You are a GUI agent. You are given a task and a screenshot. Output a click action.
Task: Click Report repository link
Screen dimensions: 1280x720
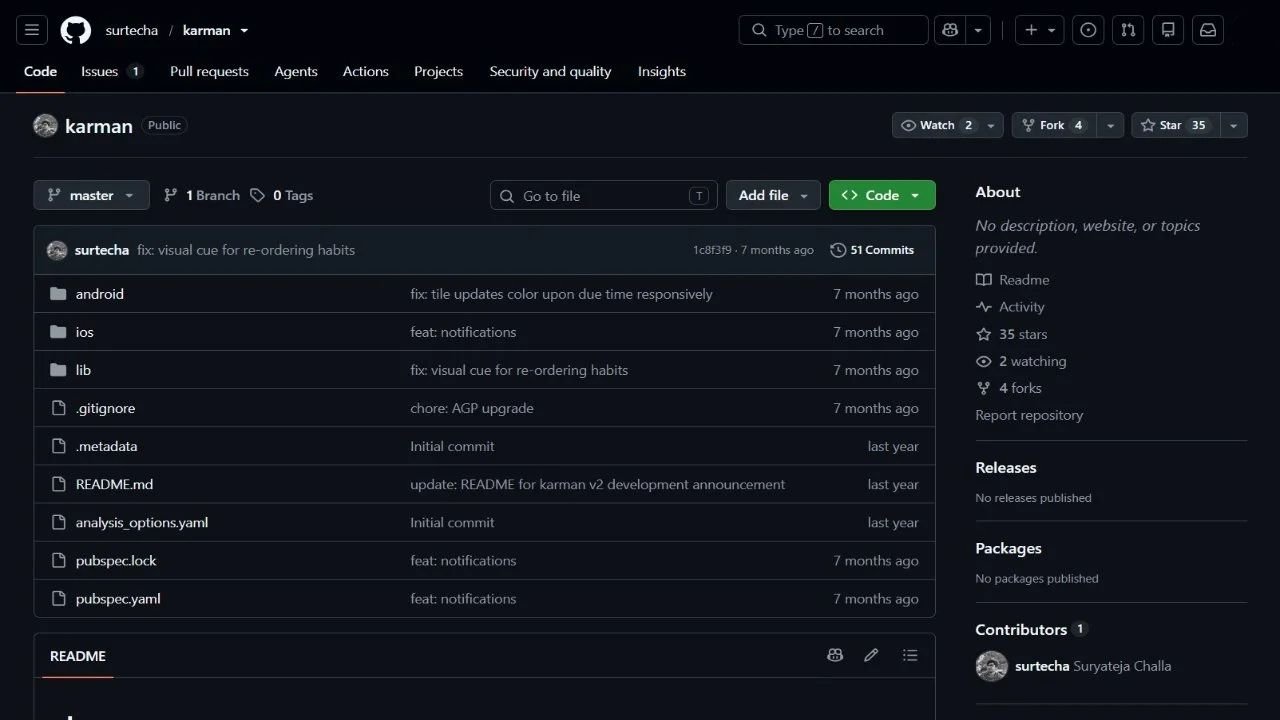[1029, 415]
